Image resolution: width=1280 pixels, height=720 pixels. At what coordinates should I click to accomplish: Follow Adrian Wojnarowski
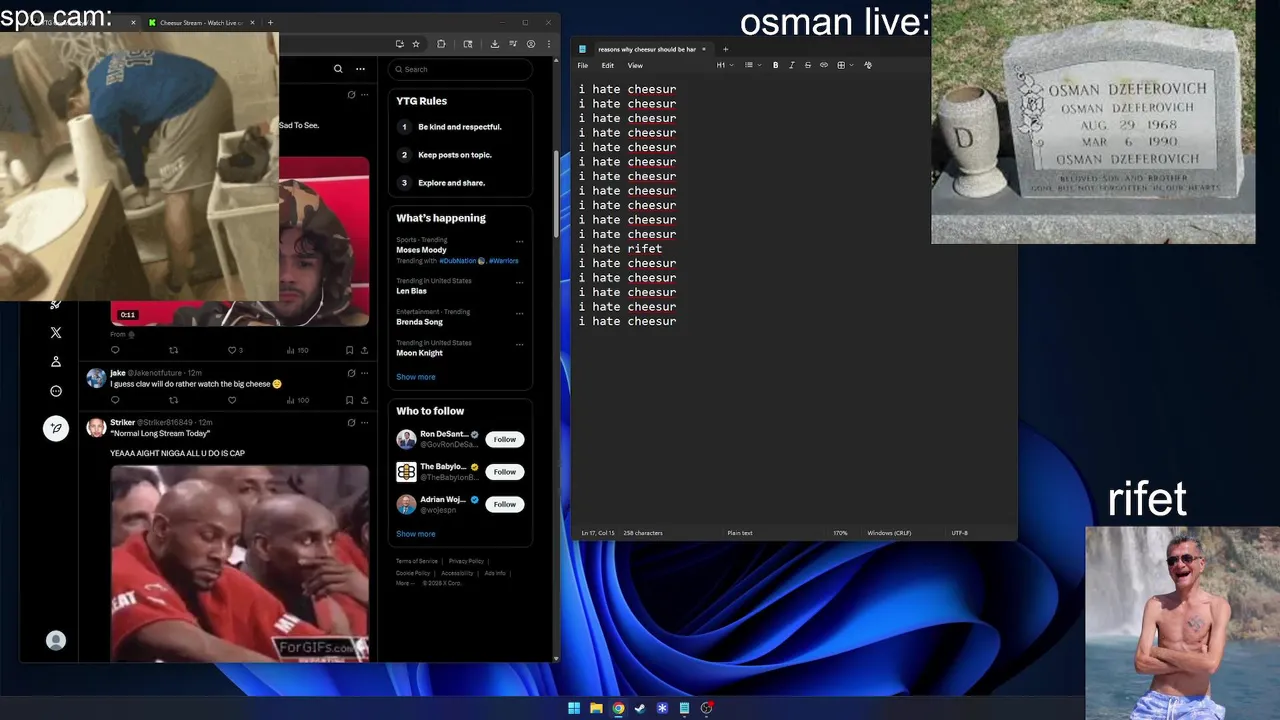coord(504,504)
